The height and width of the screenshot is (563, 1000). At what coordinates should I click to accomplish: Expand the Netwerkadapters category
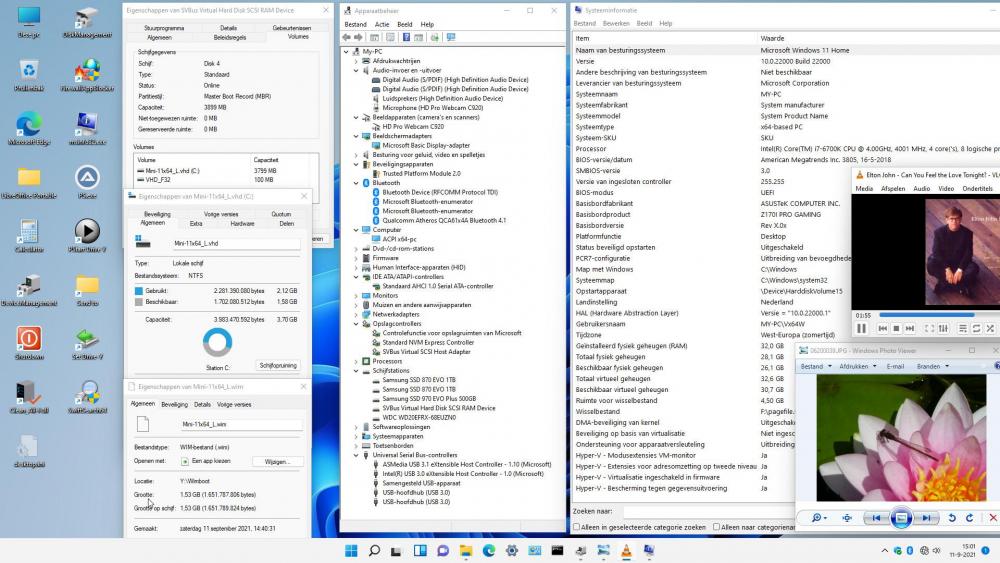pos(357,314)
